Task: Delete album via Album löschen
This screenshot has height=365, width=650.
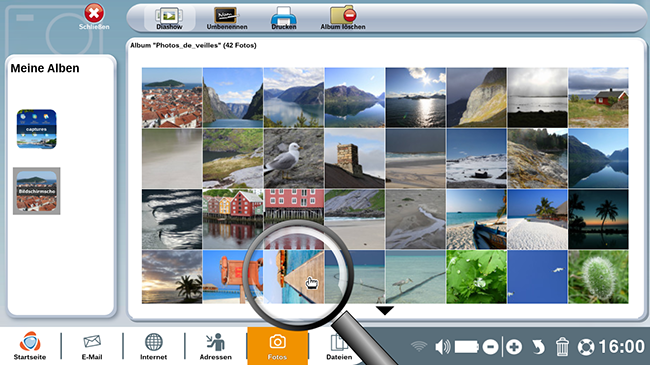Action: pos(343,19)
